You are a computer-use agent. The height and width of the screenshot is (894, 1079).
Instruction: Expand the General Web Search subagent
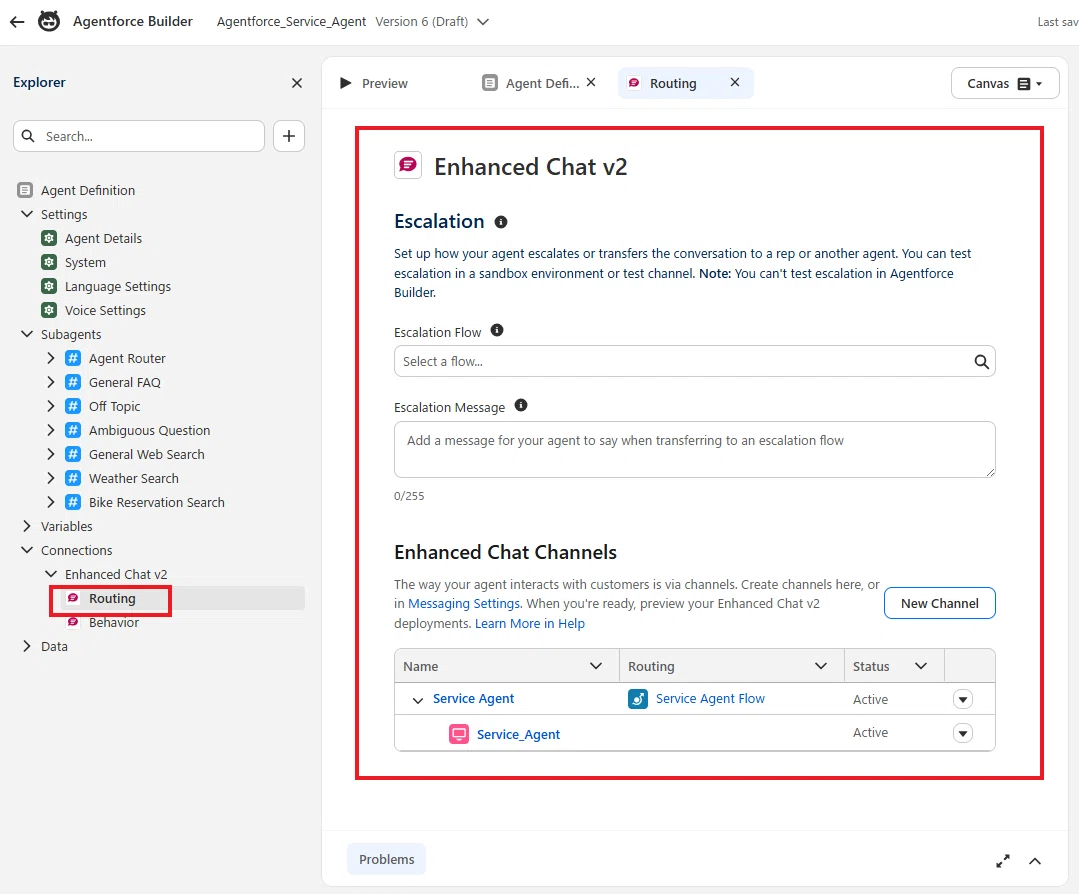51,454
